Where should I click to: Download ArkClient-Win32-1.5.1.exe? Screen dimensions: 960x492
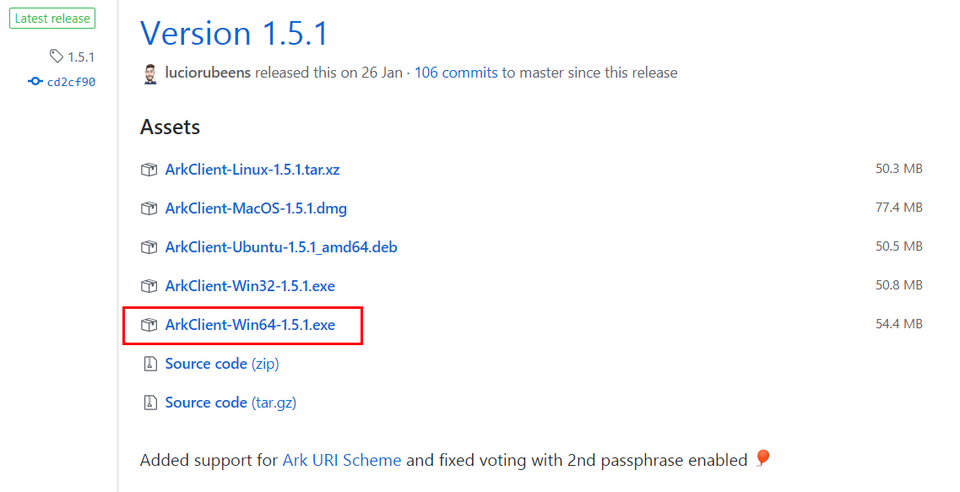250,286
